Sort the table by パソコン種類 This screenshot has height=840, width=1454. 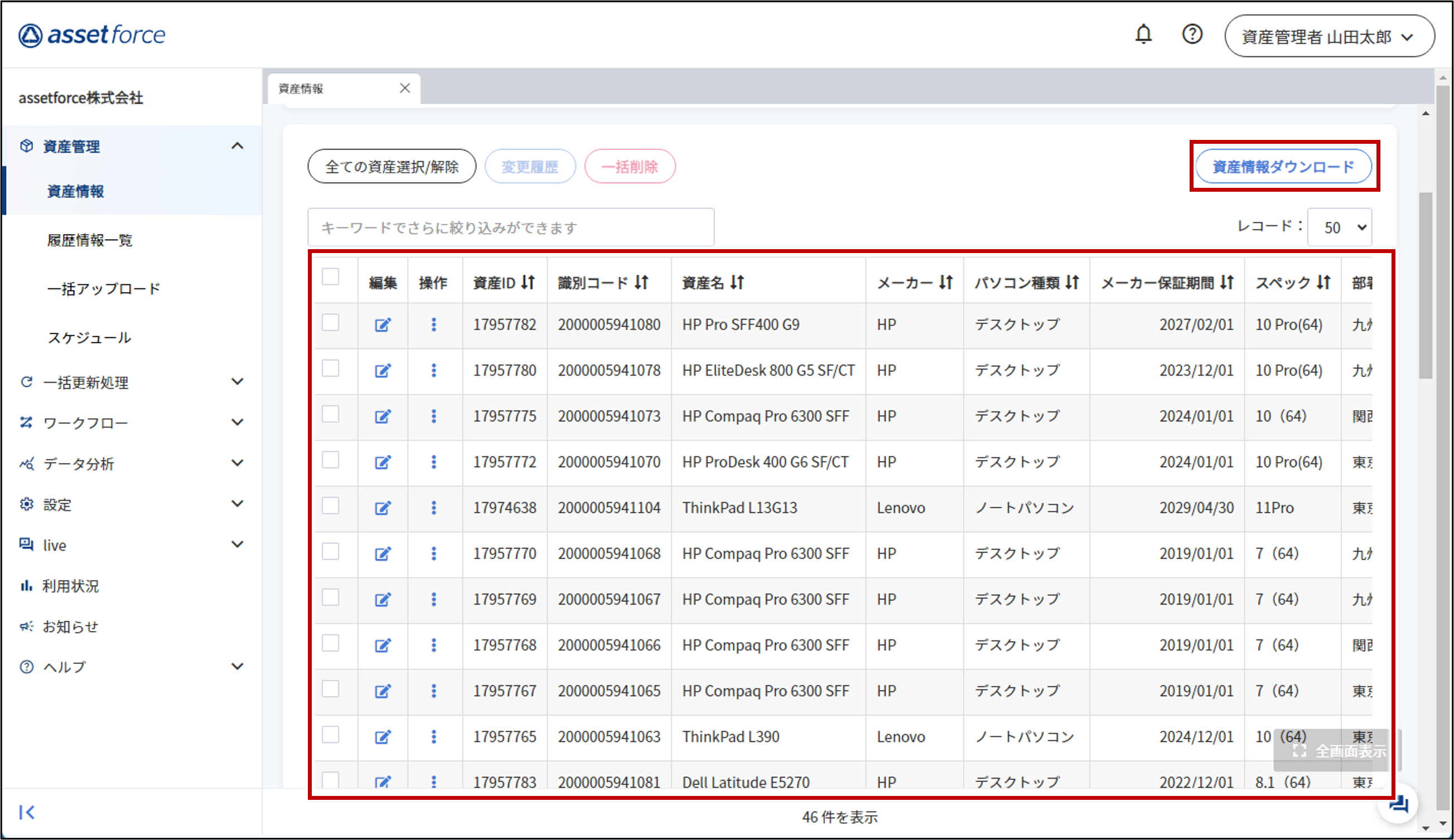(x=1072, y=283)
